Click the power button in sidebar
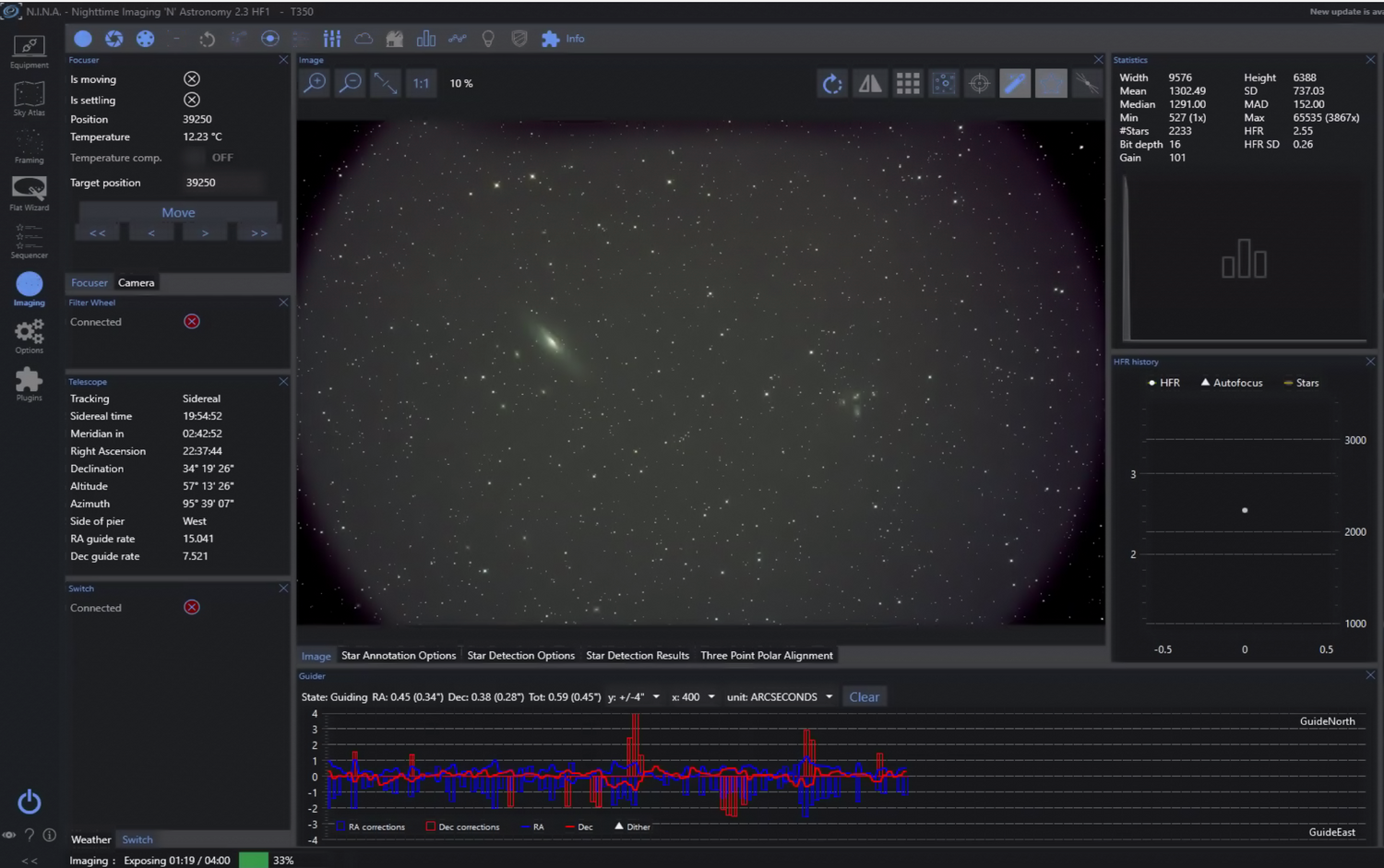 (30, 801)
